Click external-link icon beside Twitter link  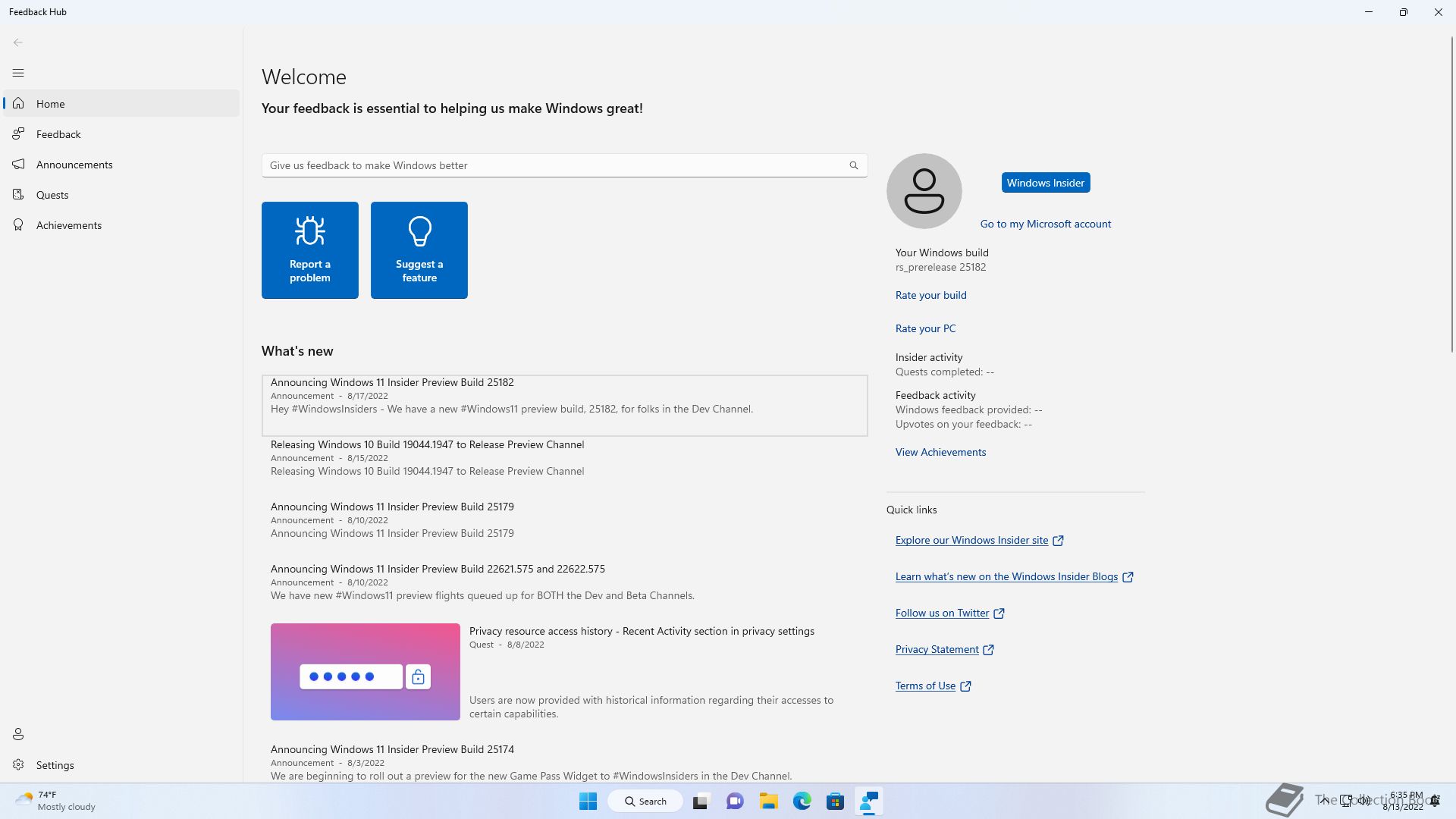tap(999, 613)
